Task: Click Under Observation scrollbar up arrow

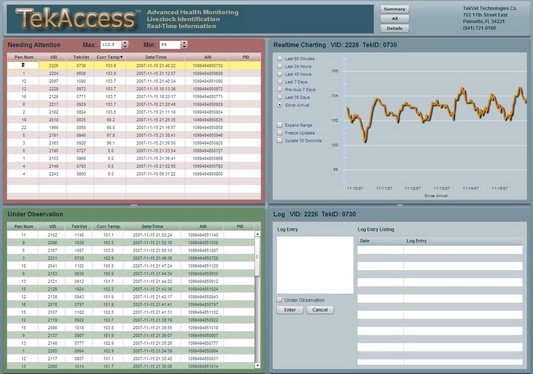Action: coord(257,234)
